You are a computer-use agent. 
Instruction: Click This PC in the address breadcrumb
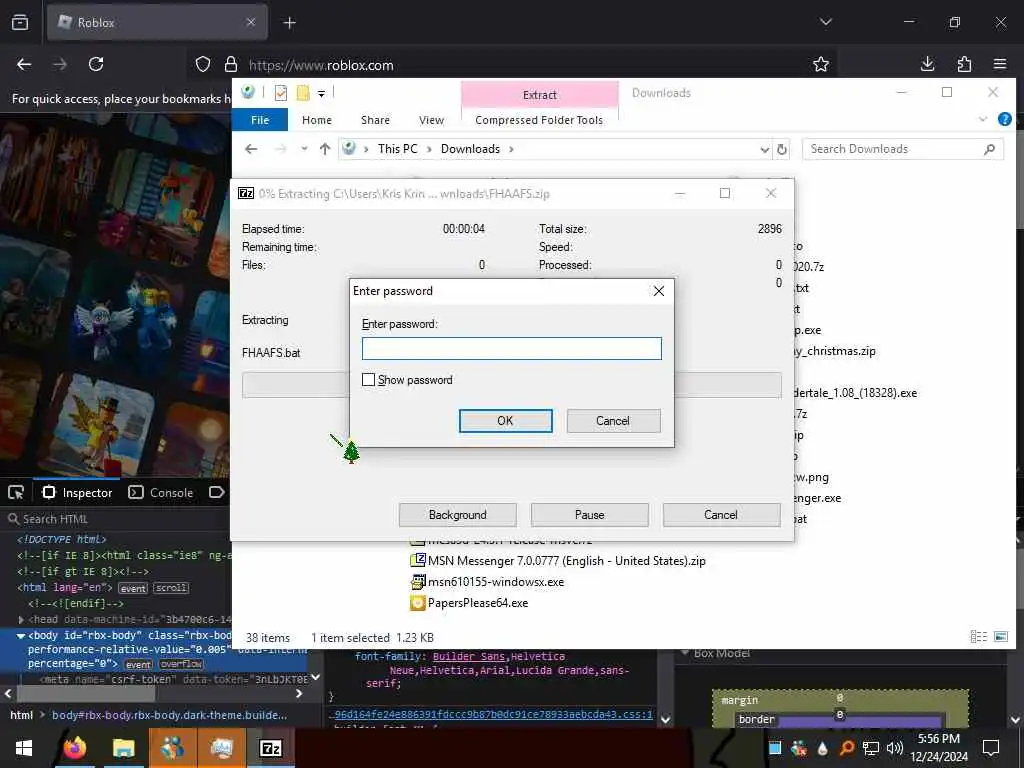(x=397, y=149)
